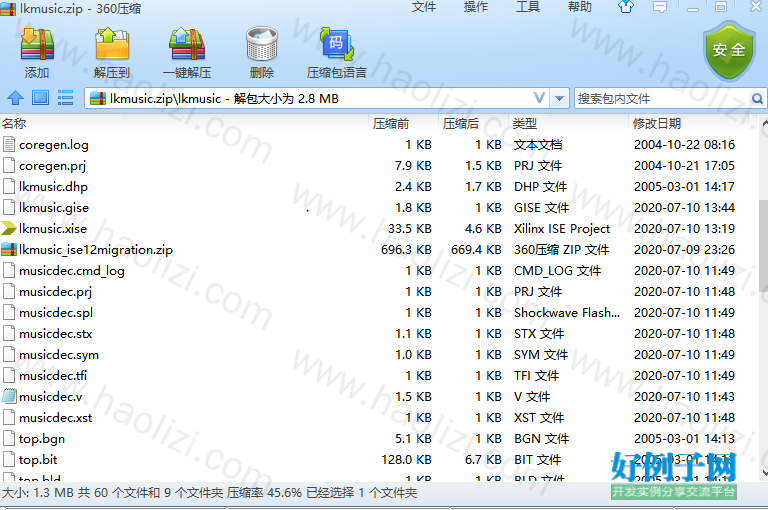The height and width of the screenshot is (510, 768).
Task: Click the green 安全 shield badge
Action: pos(729,51)
